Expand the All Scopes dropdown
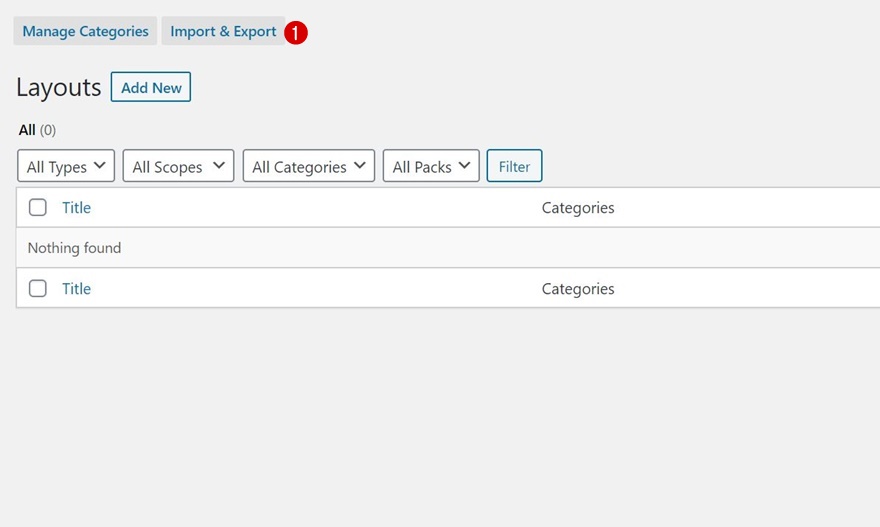Screen dimensions: 880x527 click(178, 166)
